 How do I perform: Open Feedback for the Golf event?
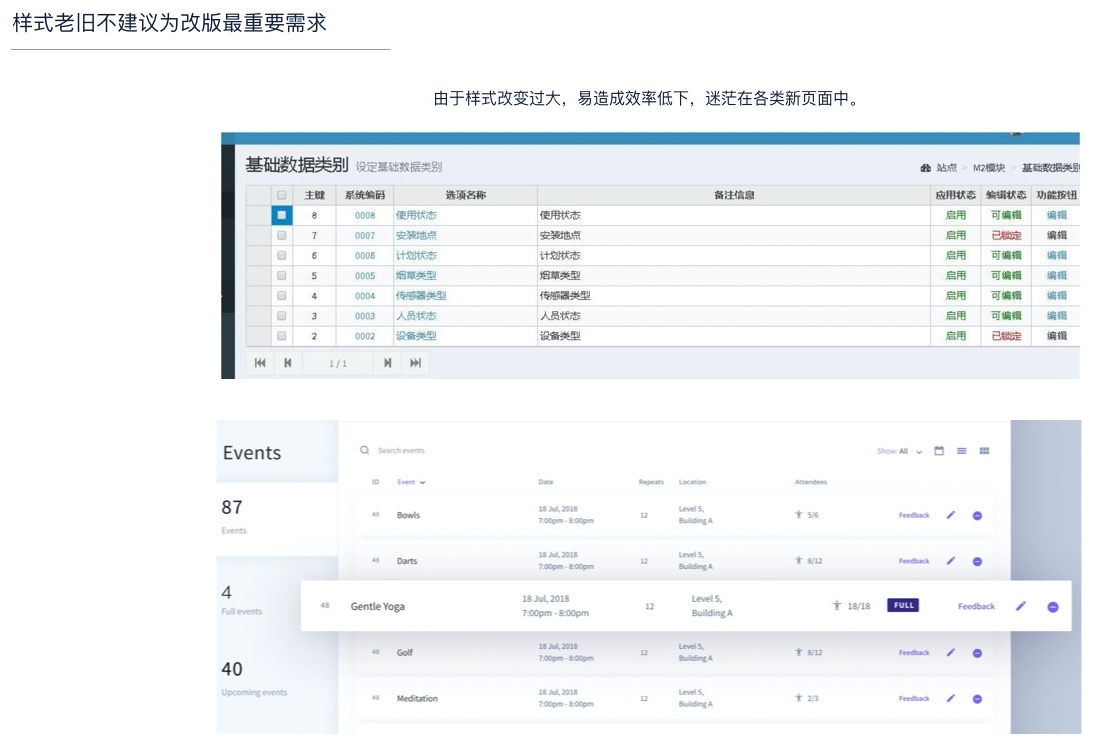click(913, 652)
